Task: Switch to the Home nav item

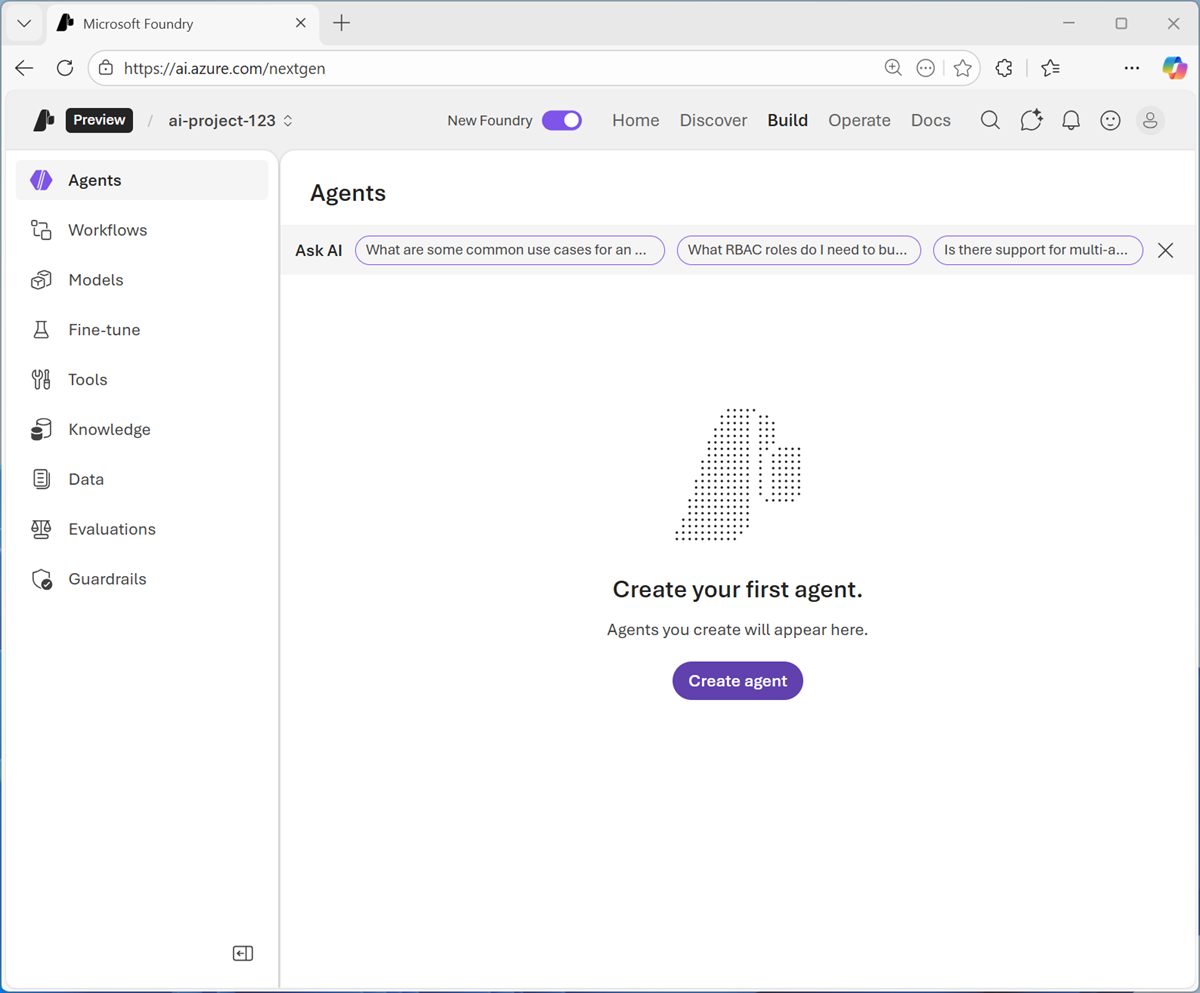Action: pos(635,120)
